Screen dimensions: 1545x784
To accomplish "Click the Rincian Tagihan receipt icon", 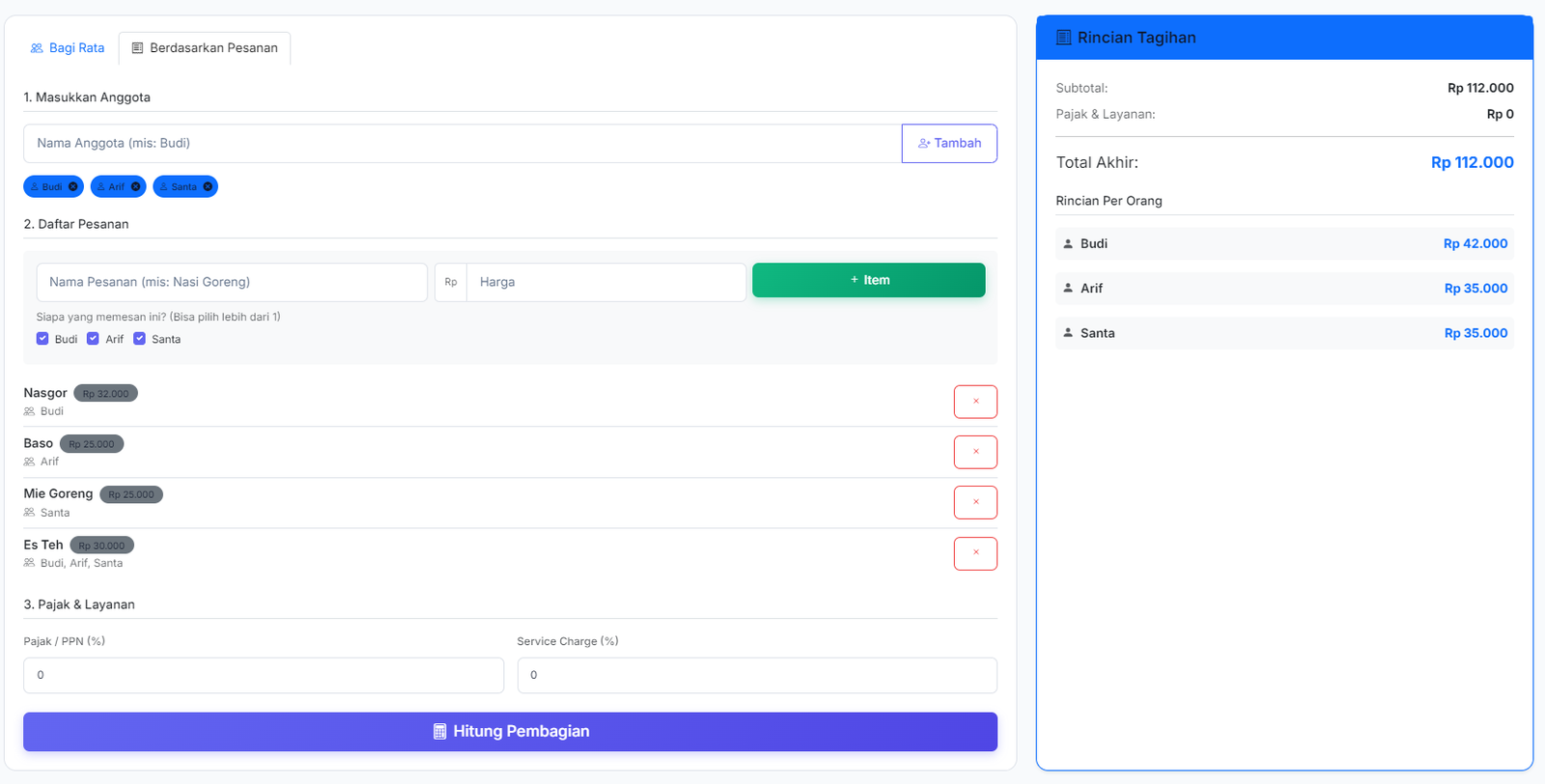I will pos(1063,38).
